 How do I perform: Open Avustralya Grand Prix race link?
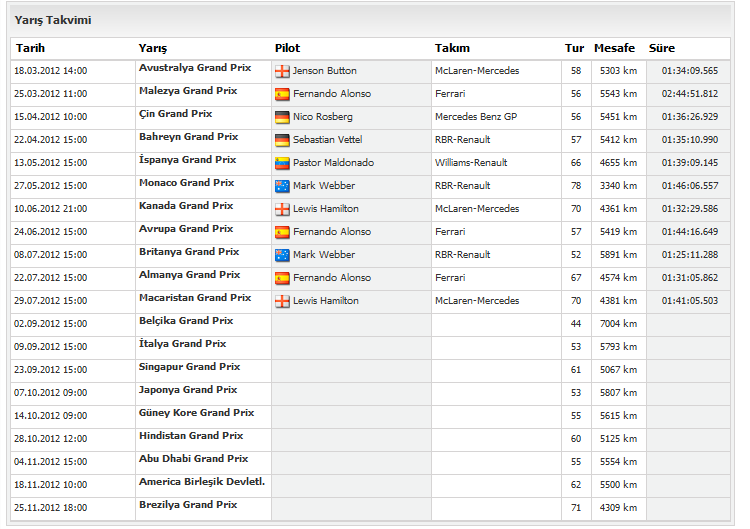pos(195,68)
